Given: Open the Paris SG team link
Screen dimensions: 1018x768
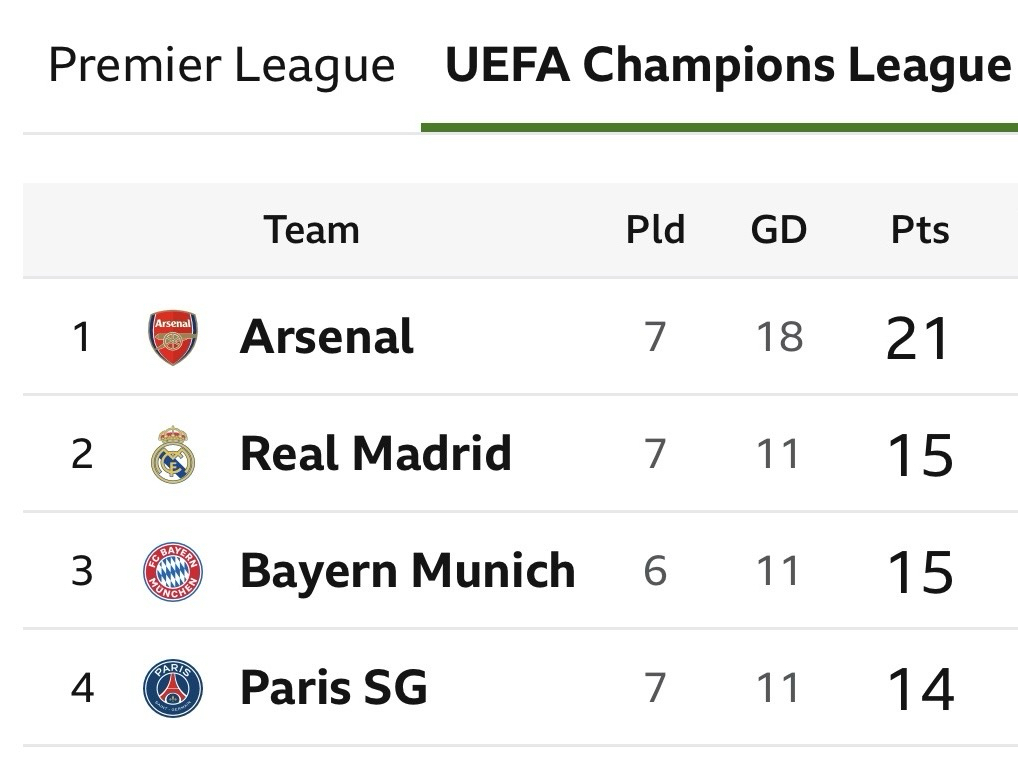Looking at the screenshot, I should pos(333,688).
